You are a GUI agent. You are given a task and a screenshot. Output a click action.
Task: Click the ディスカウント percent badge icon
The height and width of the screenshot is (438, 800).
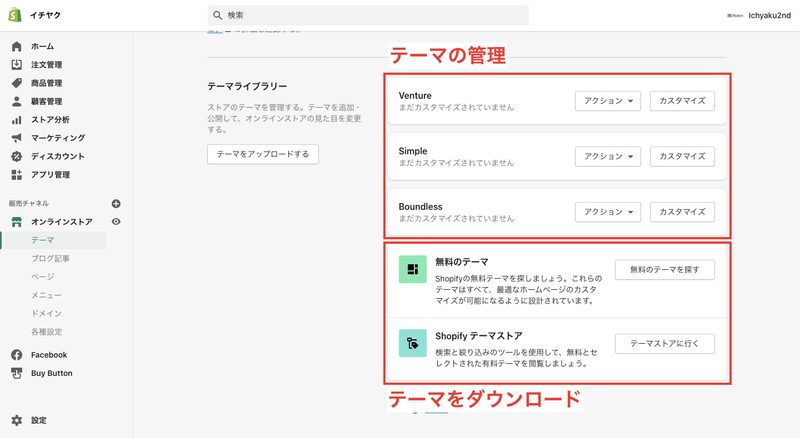(17, 156)
